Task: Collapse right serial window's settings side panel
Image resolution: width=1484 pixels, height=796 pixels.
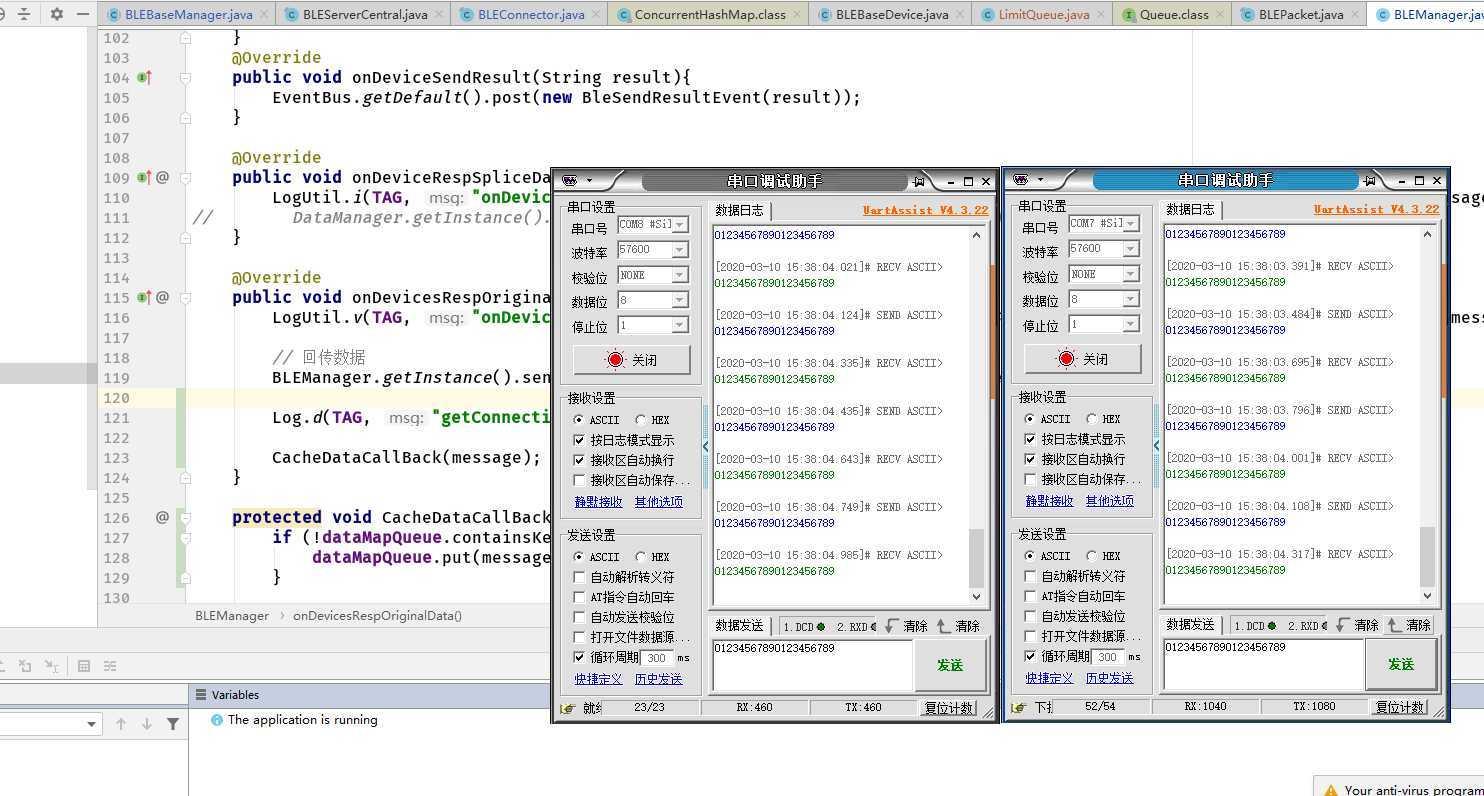Action: click(1156, 446)
